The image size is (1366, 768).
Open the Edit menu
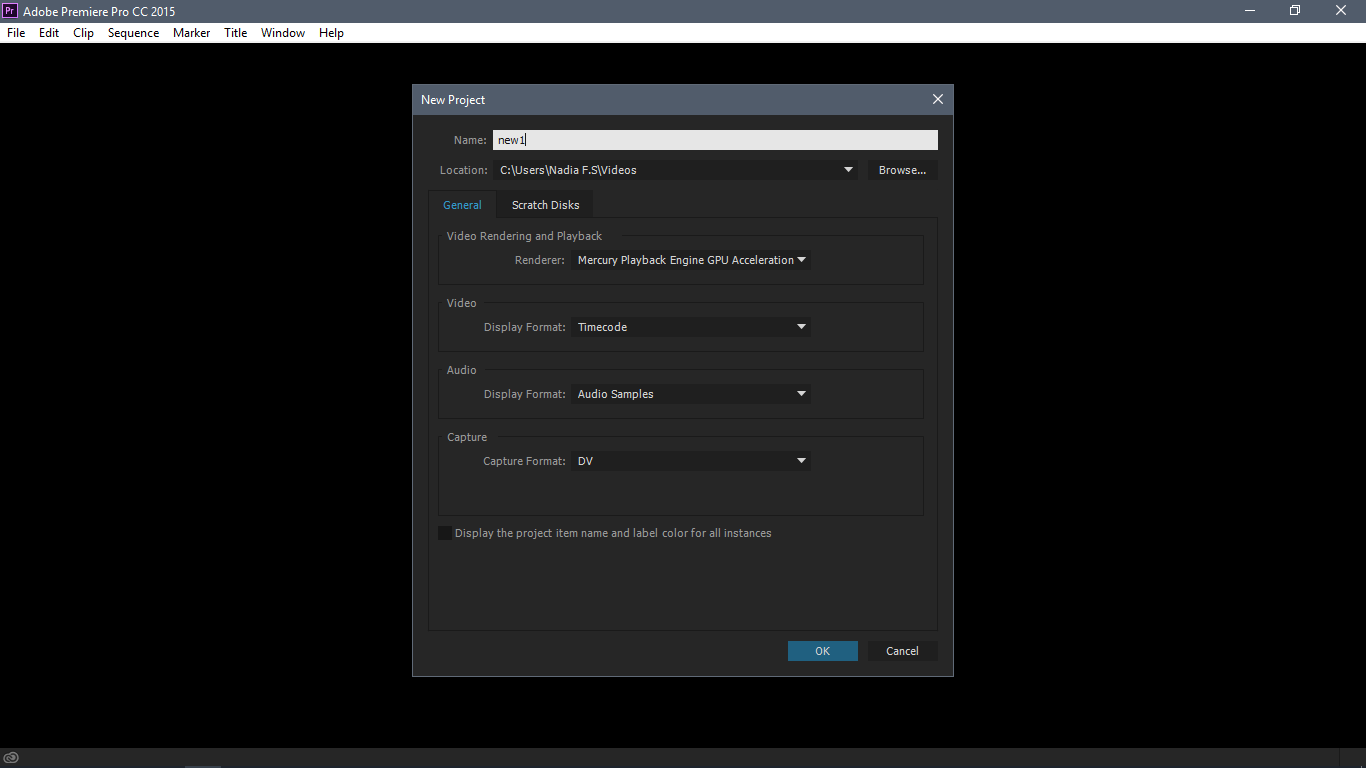(x=49, y=33)
